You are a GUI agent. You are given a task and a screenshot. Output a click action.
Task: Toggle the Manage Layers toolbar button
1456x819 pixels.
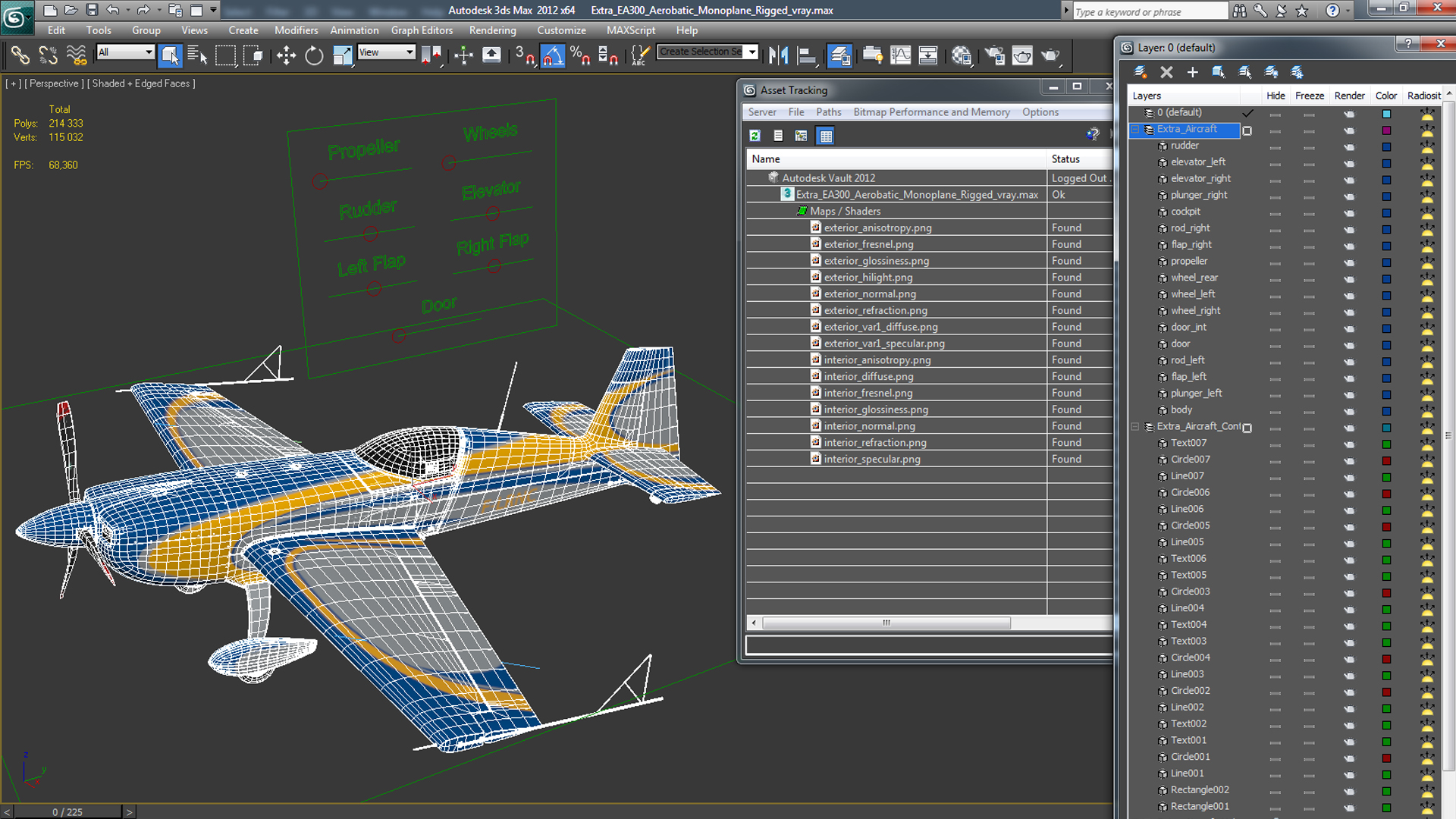pyautogui.click(x=839, y=55)
